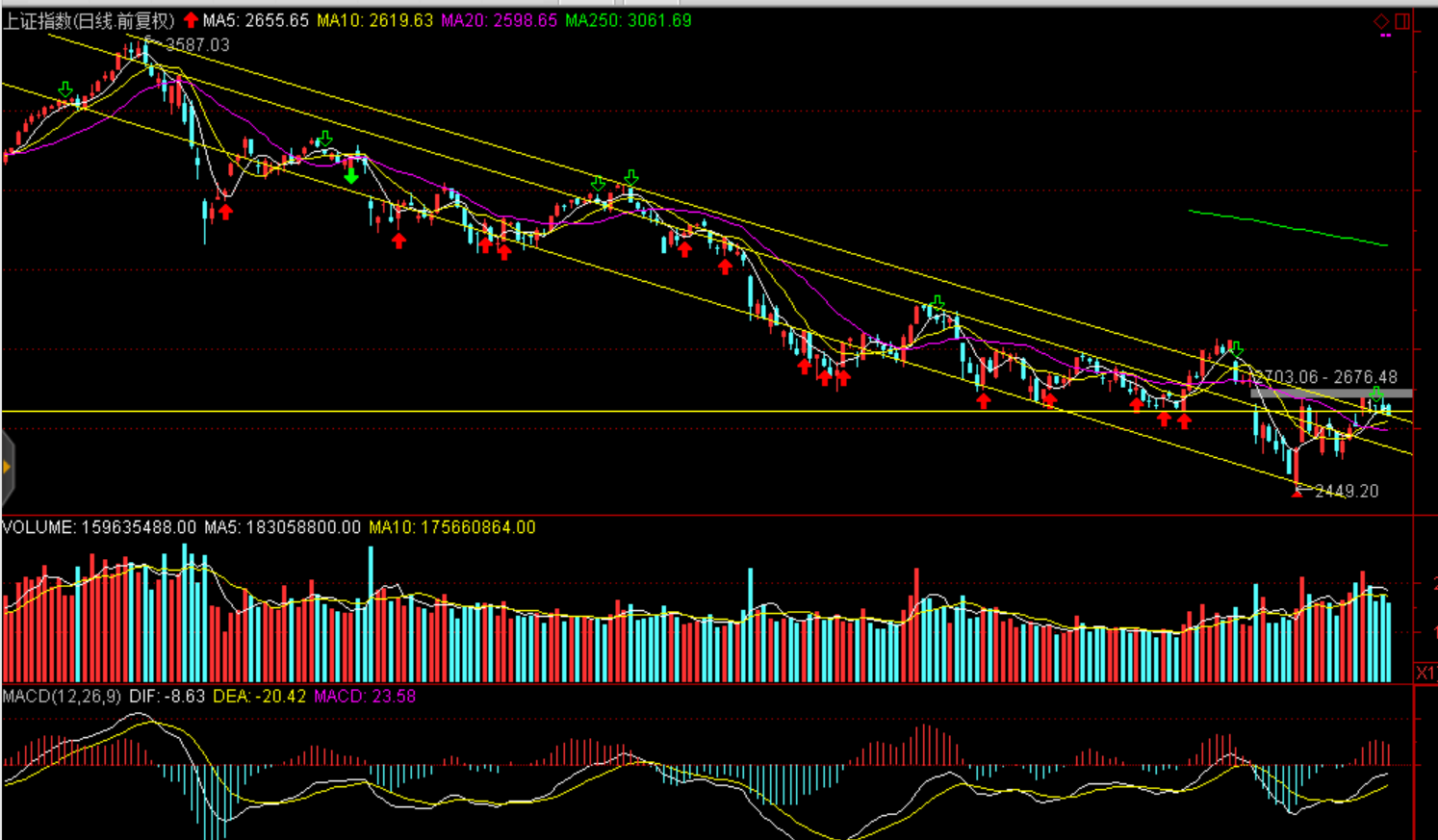Screen dimensions: 1438x840
Task: Select the MACD(12,26,9) indicator label
Action: [62, 696]
